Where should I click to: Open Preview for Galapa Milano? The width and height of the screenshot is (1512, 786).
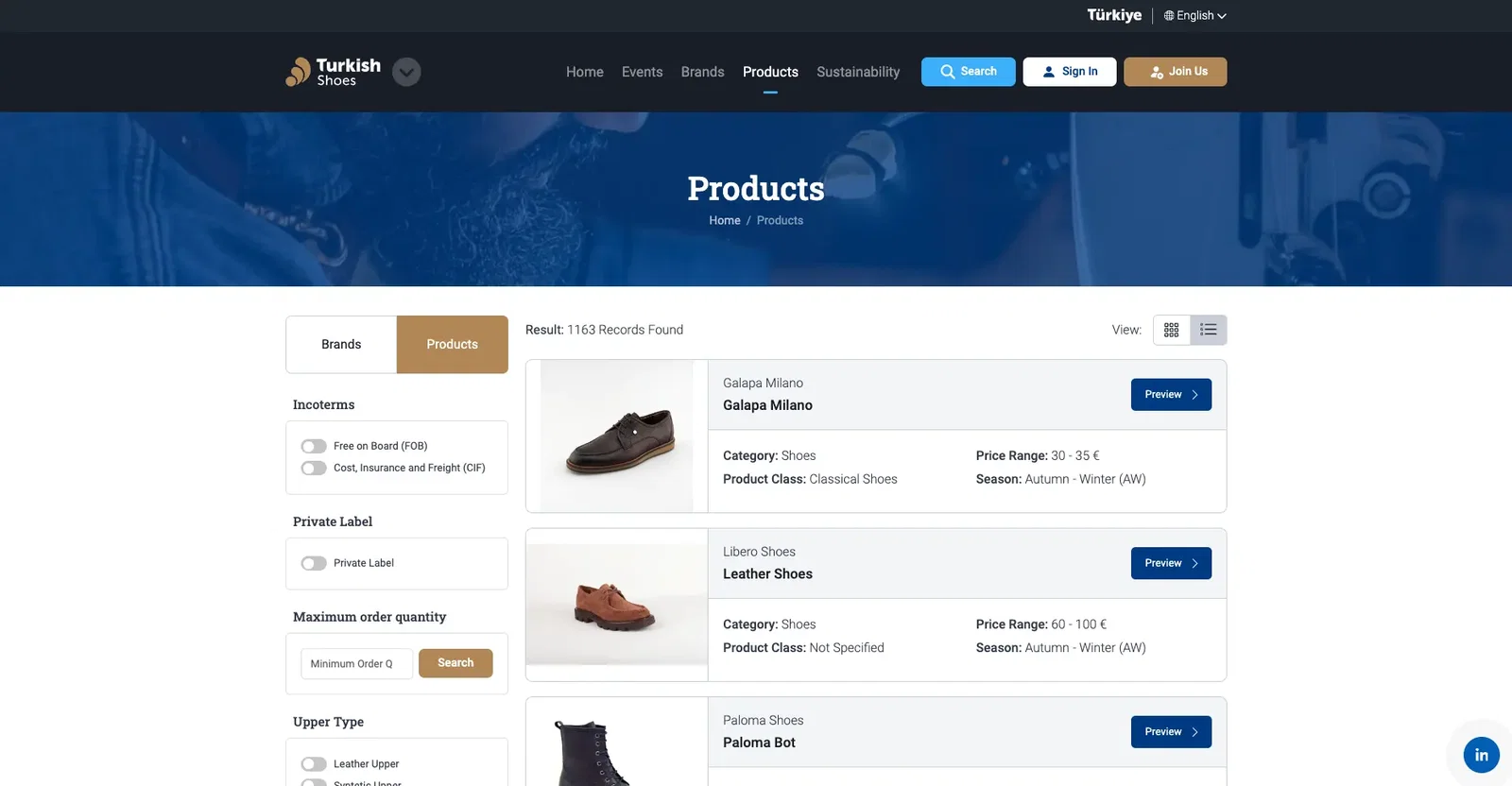[1170, 395]
